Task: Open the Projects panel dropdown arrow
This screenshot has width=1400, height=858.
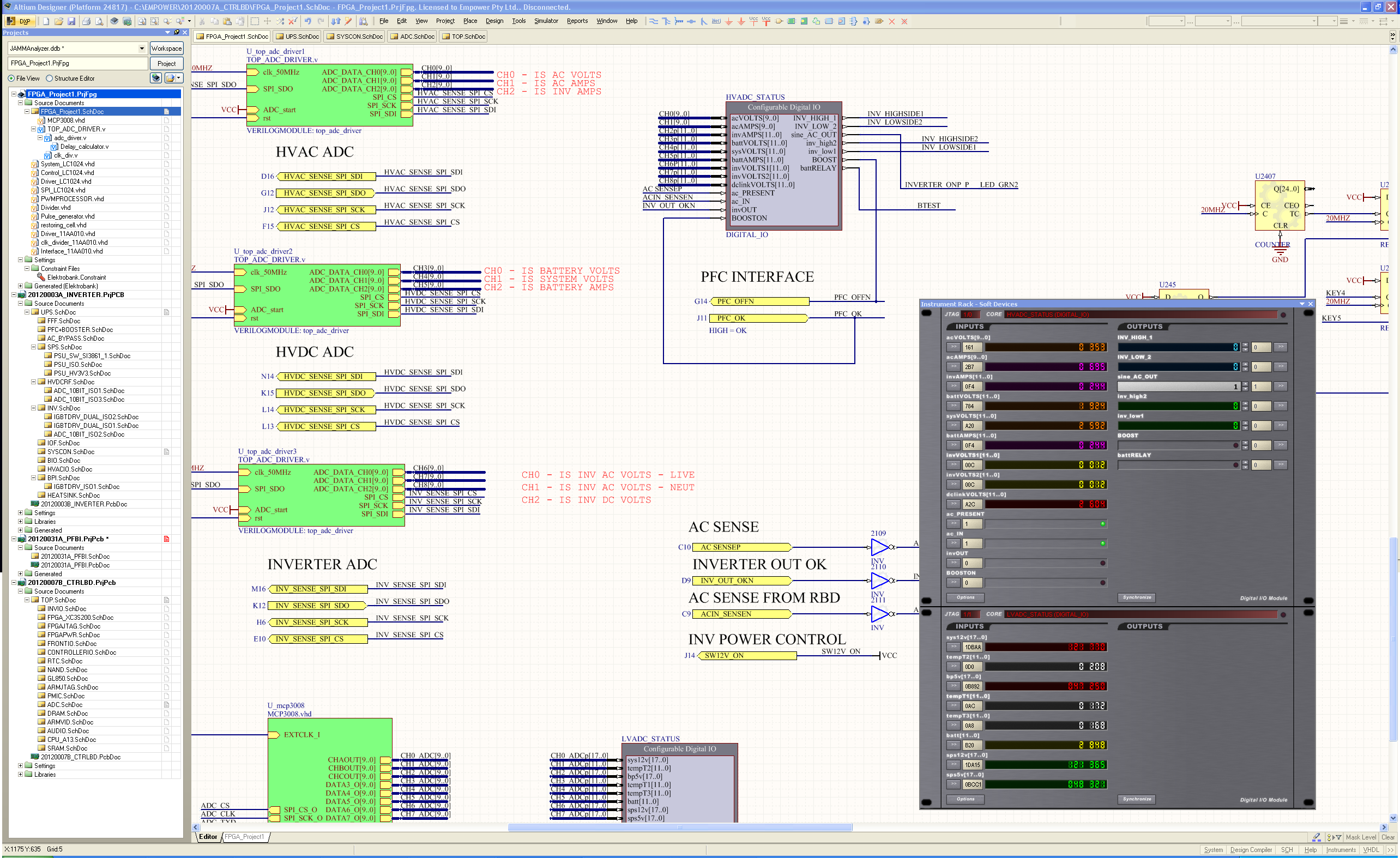Action: (x=167, y=32)
